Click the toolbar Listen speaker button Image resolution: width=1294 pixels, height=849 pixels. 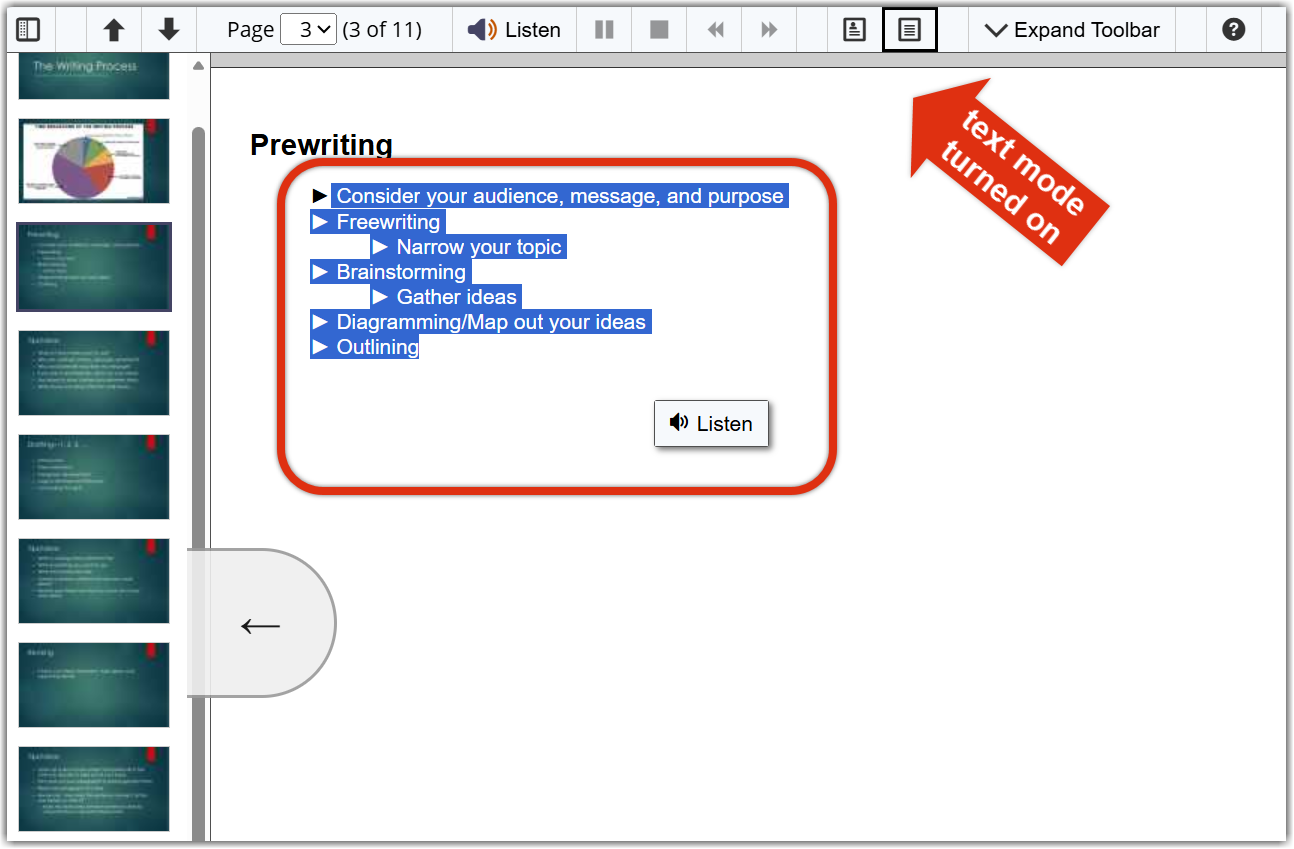click(x=514, y=30)
